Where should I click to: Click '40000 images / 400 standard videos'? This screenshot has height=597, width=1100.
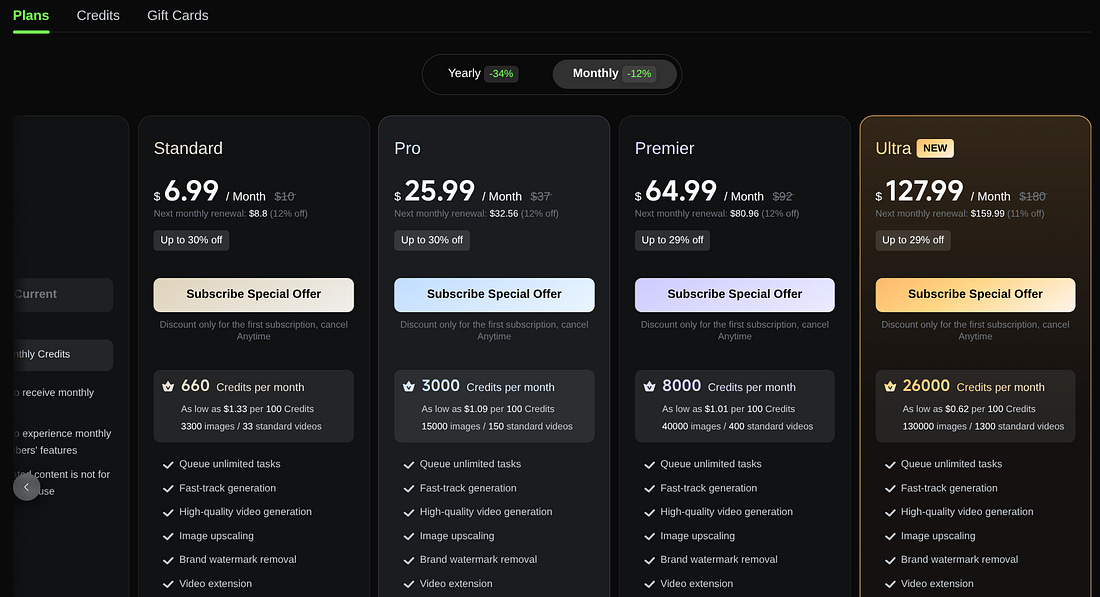[737, 427]
